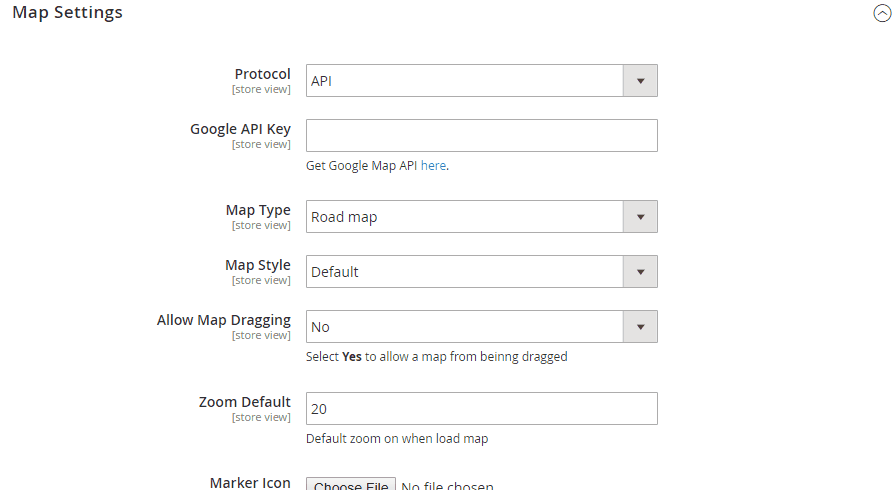Click the Protocol dropdown arrow
Viewport: 896px width, 490px height.
click(640, 81)
